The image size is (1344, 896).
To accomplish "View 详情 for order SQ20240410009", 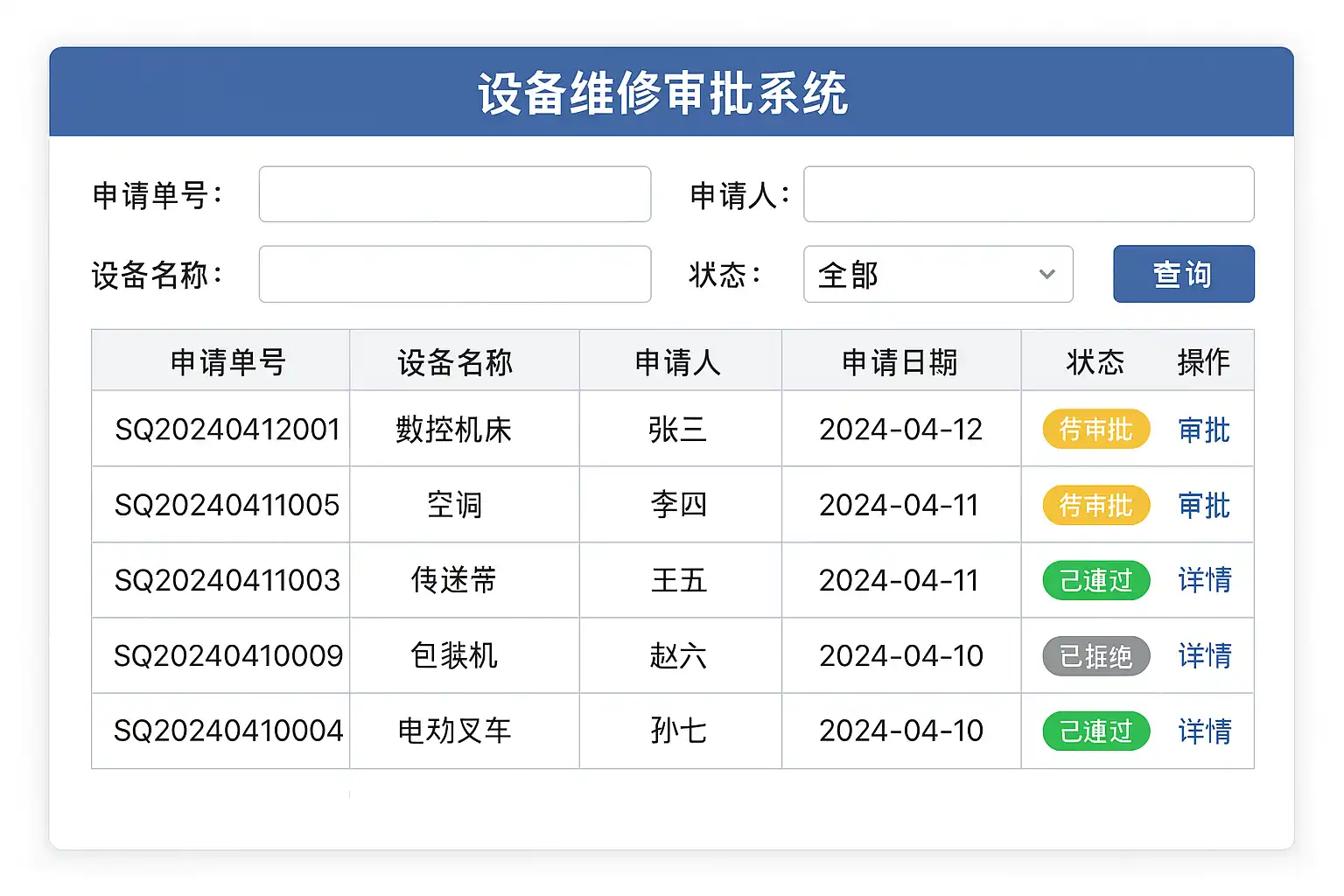I will pyautogui.click(x=1204, y=655).
